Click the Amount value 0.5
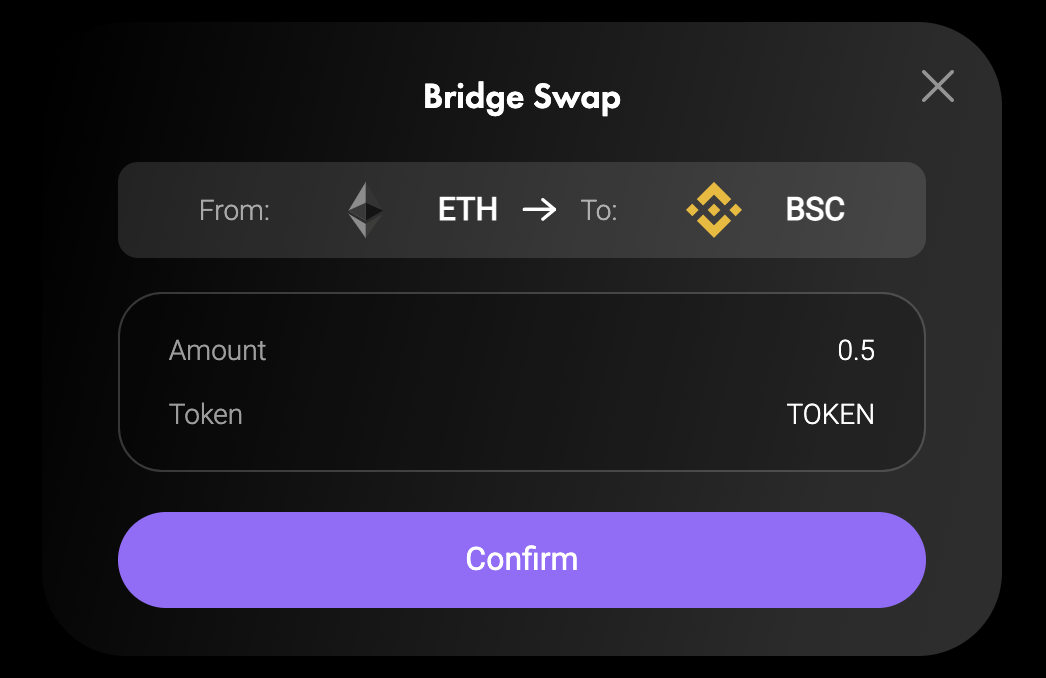This screenshot has height=678, width=1046. click(x=858, y=350)
